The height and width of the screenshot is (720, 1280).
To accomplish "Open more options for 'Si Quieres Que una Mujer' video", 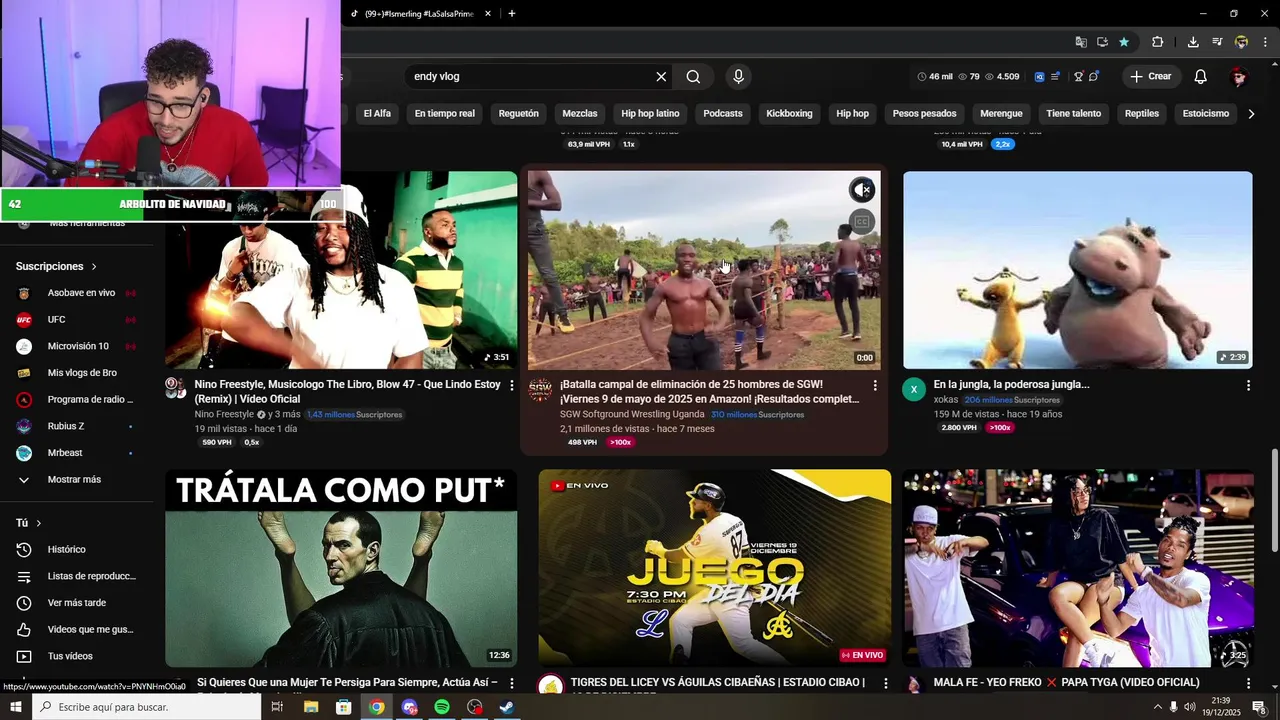I will (512, 683).
